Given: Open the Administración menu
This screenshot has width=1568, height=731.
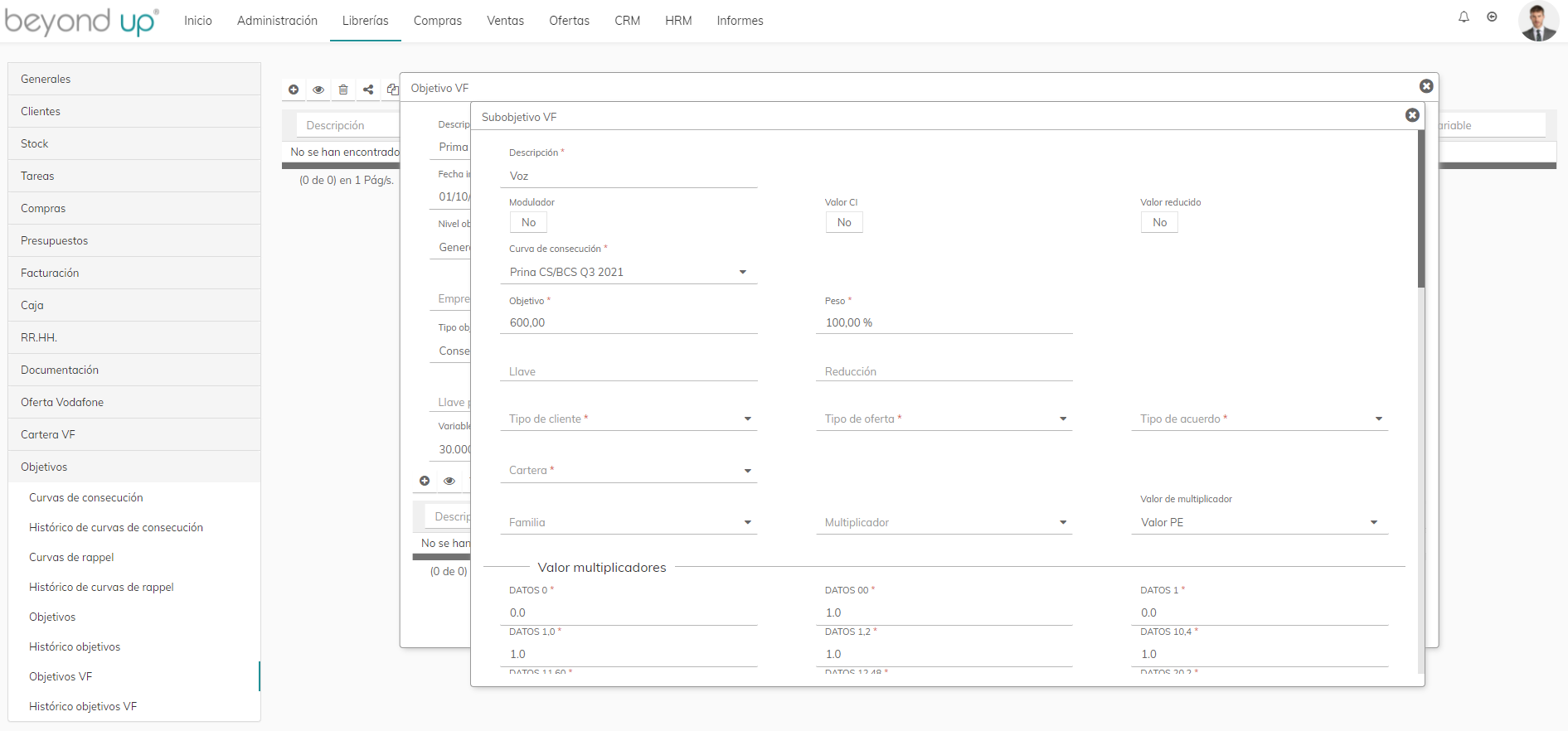Looking at the screenshot, I should (x=277, y=21).
